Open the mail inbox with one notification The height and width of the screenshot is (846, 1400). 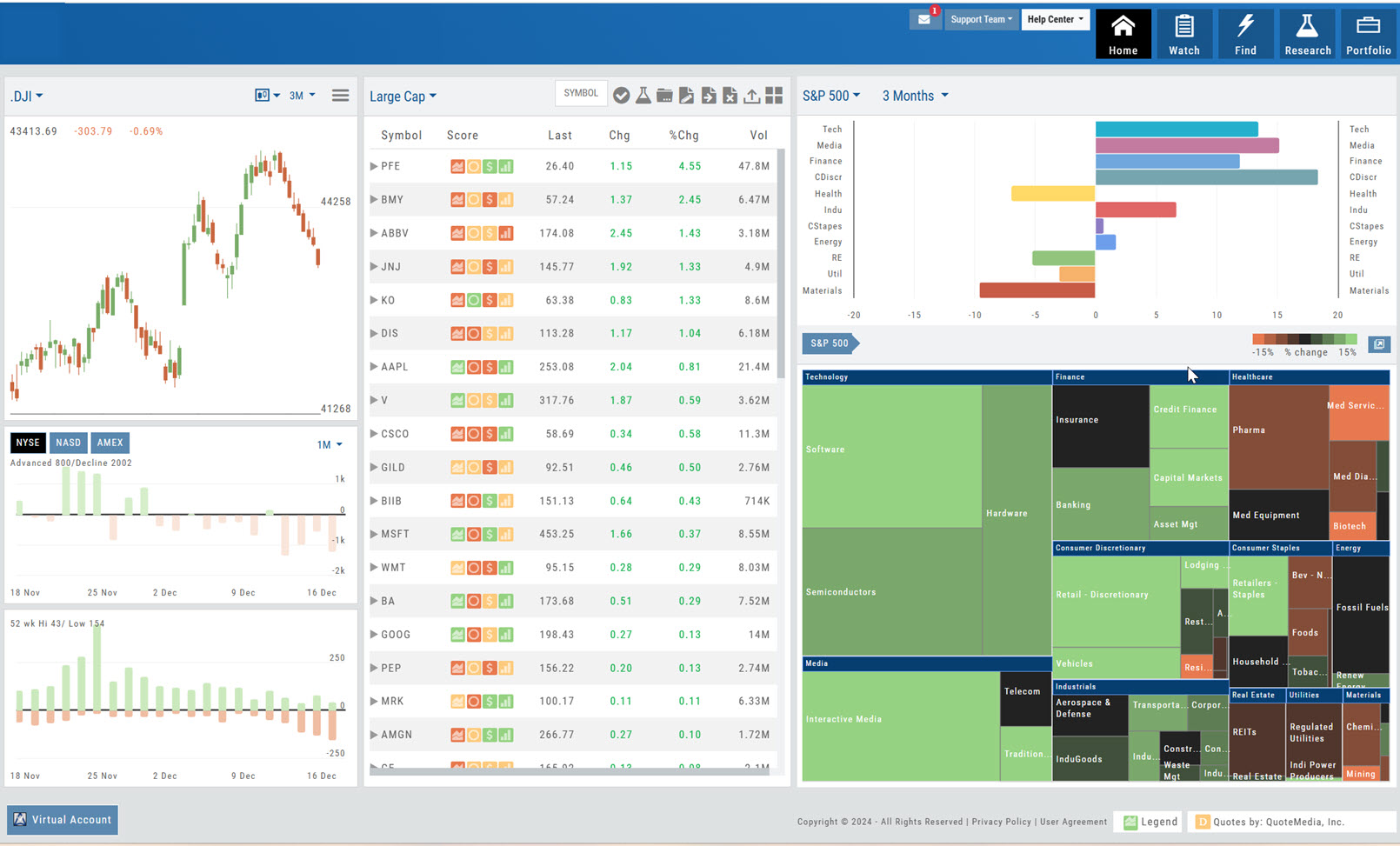pos(924,19)
